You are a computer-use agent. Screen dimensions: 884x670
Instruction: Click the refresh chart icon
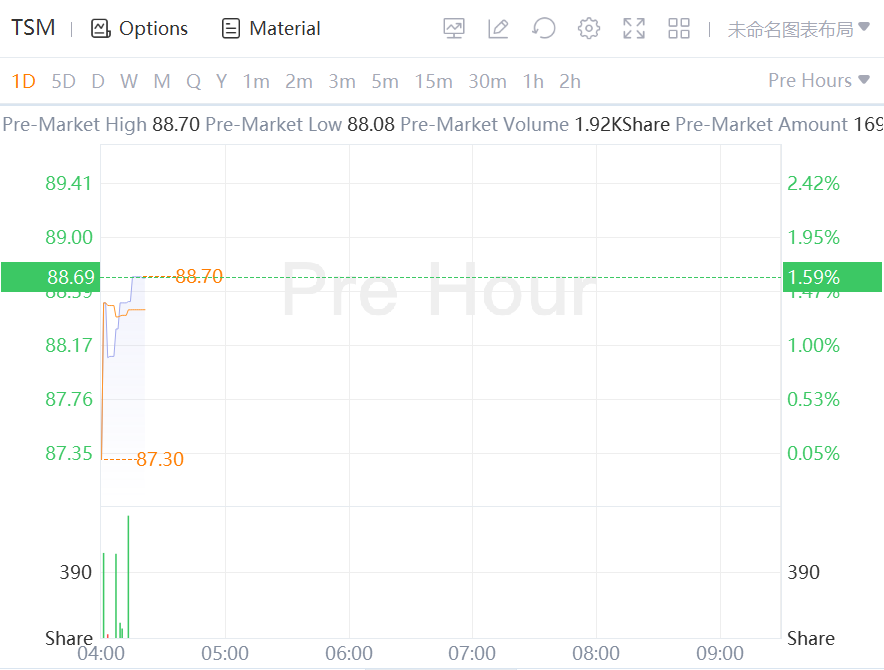[543, 29]
